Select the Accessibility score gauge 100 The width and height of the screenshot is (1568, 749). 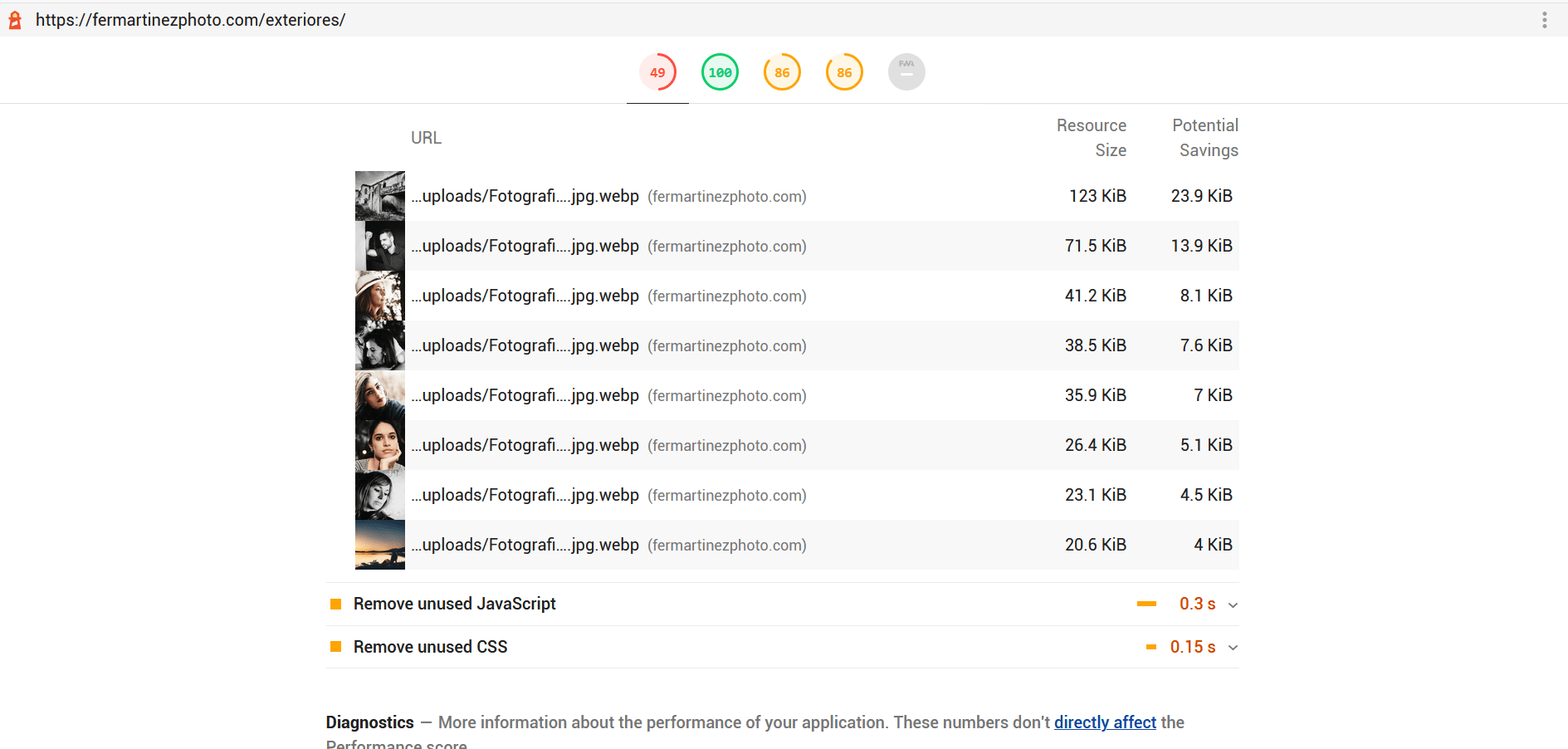720,72
